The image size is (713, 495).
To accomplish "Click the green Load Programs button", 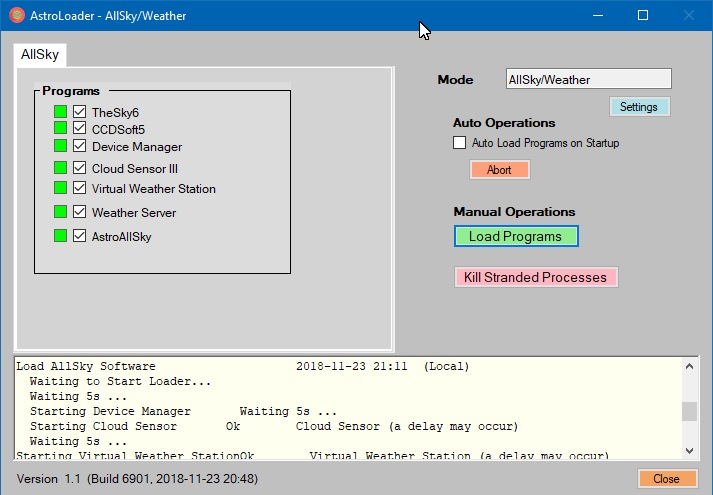I will (516, 236).
